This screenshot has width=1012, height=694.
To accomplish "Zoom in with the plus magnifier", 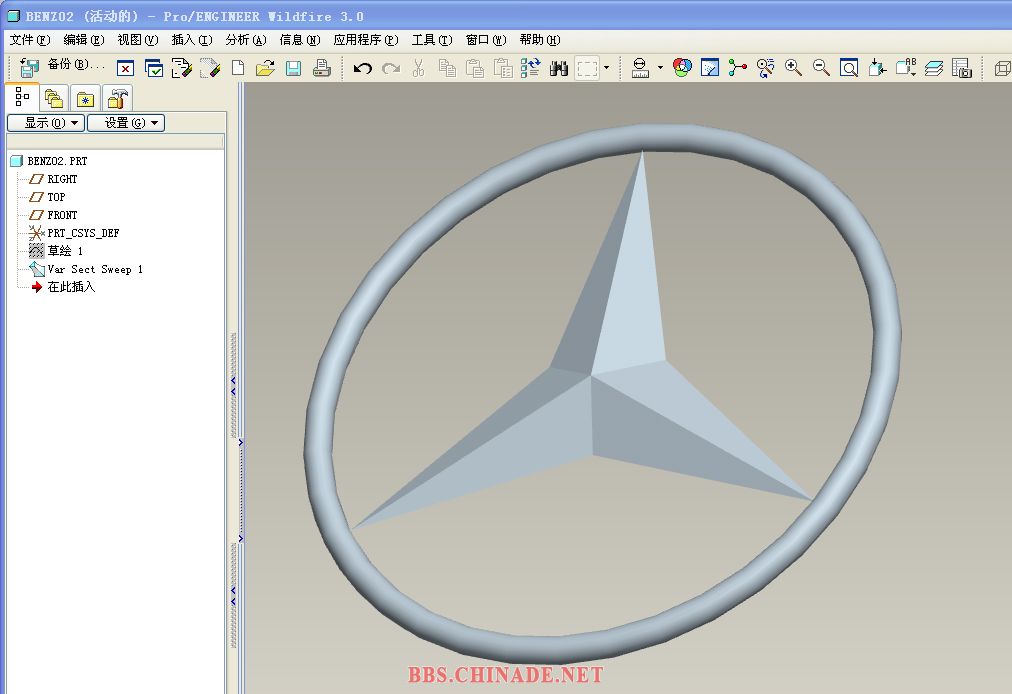I will 793,67.
